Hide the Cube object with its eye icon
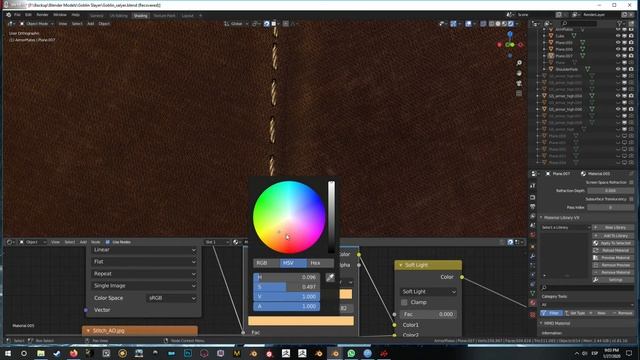Image resolution: width=640 pixels, height=360 pixels. tap(618, 36)
